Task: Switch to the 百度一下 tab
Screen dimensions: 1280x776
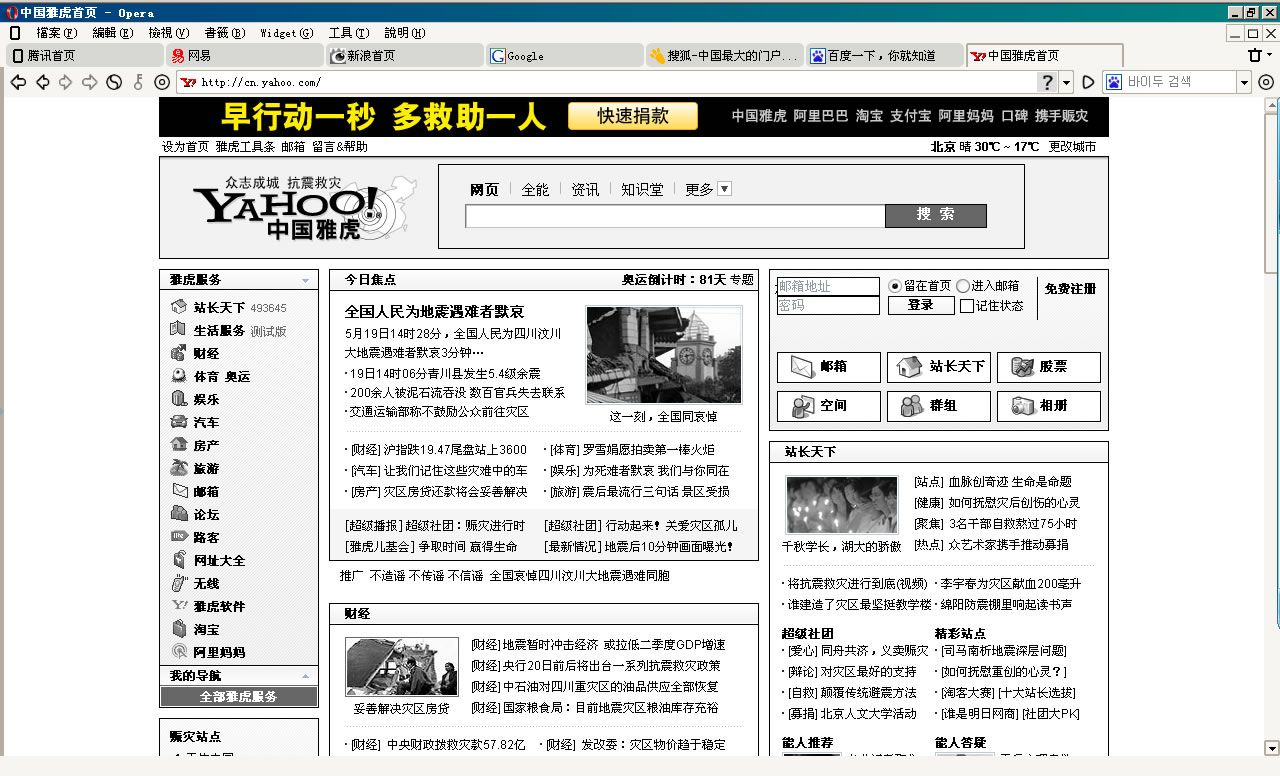Action: tap(885, 56)
